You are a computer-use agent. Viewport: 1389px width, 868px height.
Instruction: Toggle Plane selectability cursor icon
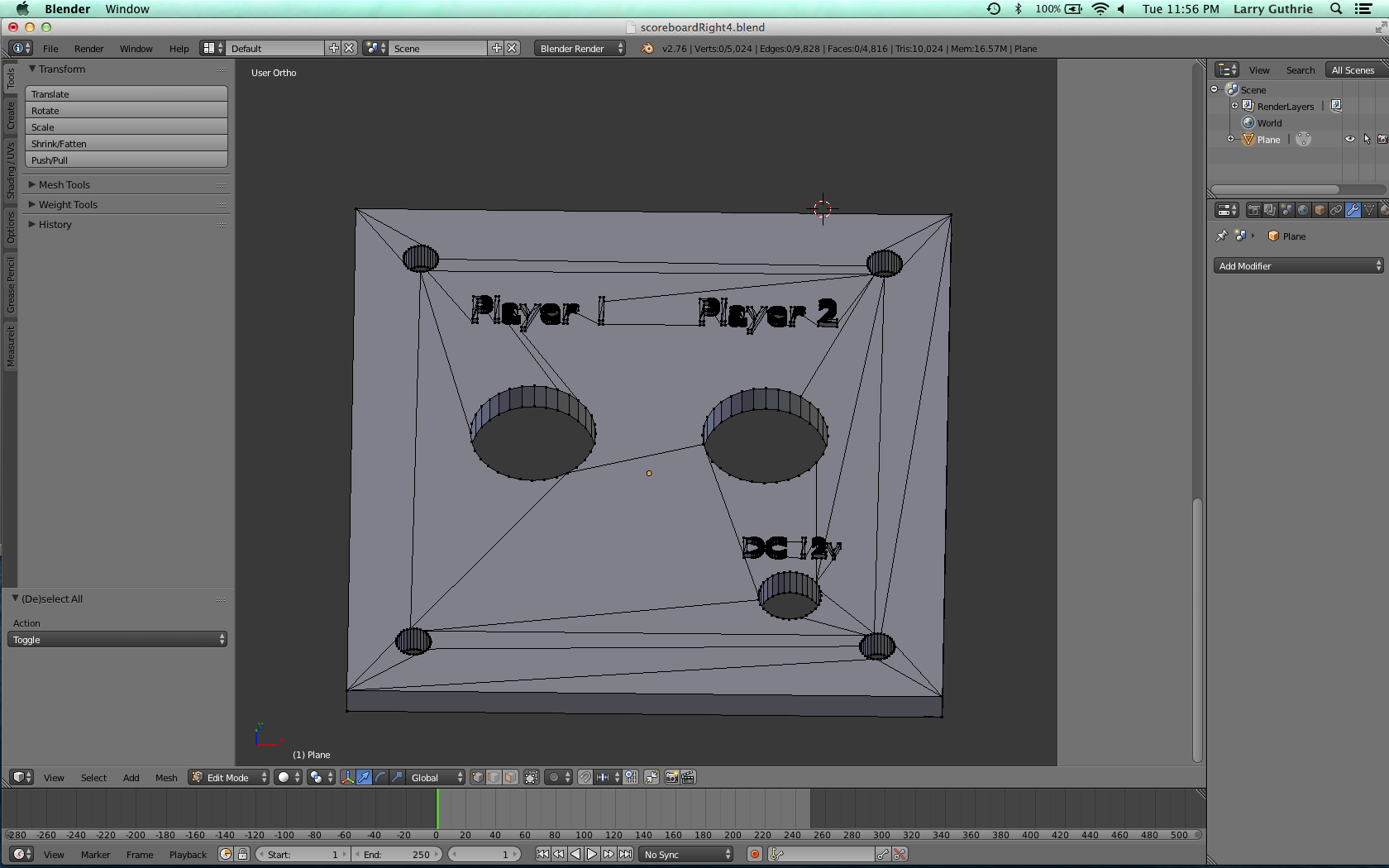point(1367,140)
